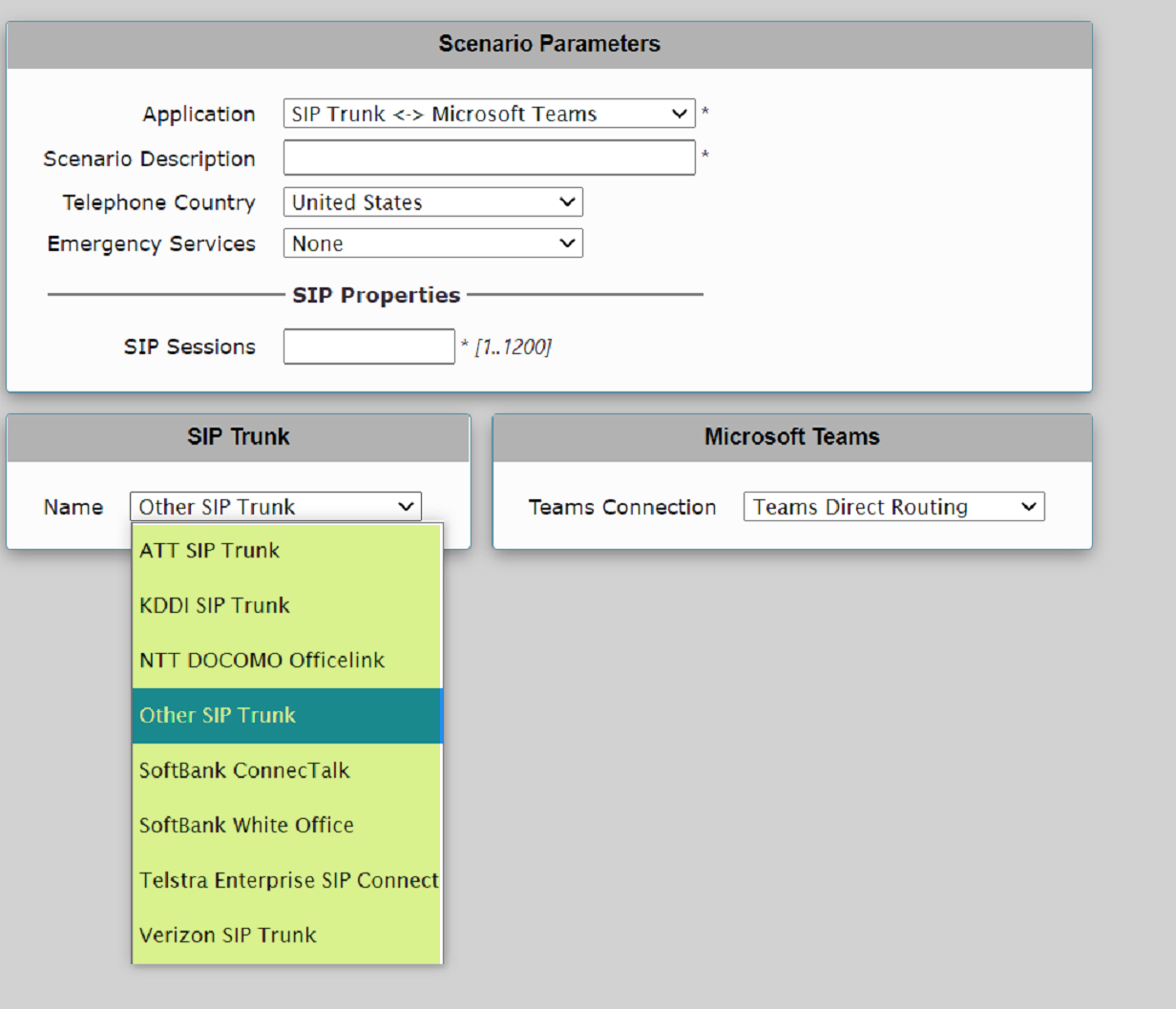Click the SIP Trunk panel header
1176x1009 pixels.
click(x=239, y=437)
